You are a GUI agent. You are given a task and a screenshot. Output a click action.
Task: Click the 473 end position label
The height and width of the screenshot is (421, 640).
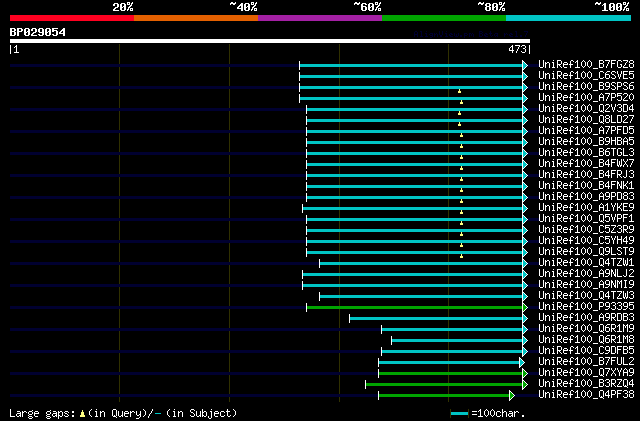[517, 49]
